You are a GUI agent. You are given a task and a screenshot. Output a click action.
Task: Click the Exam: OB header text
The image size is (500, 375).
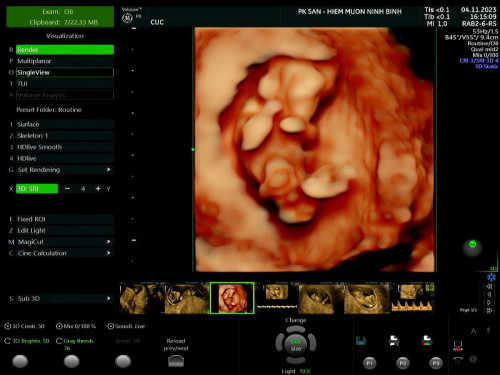(x=58, y=12)
